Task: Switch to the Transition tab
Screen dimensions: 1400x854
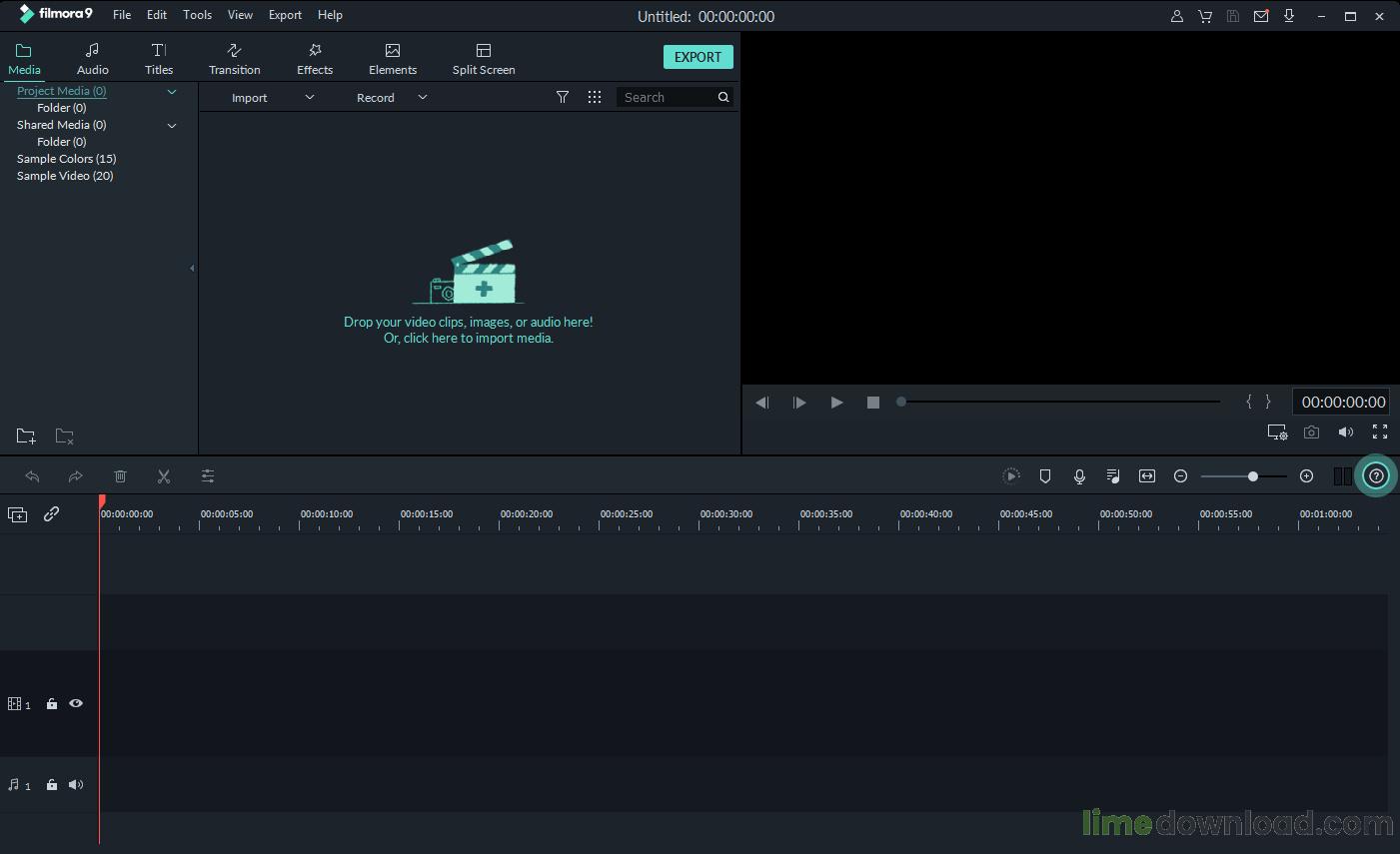Action: (x=235, y=59)
